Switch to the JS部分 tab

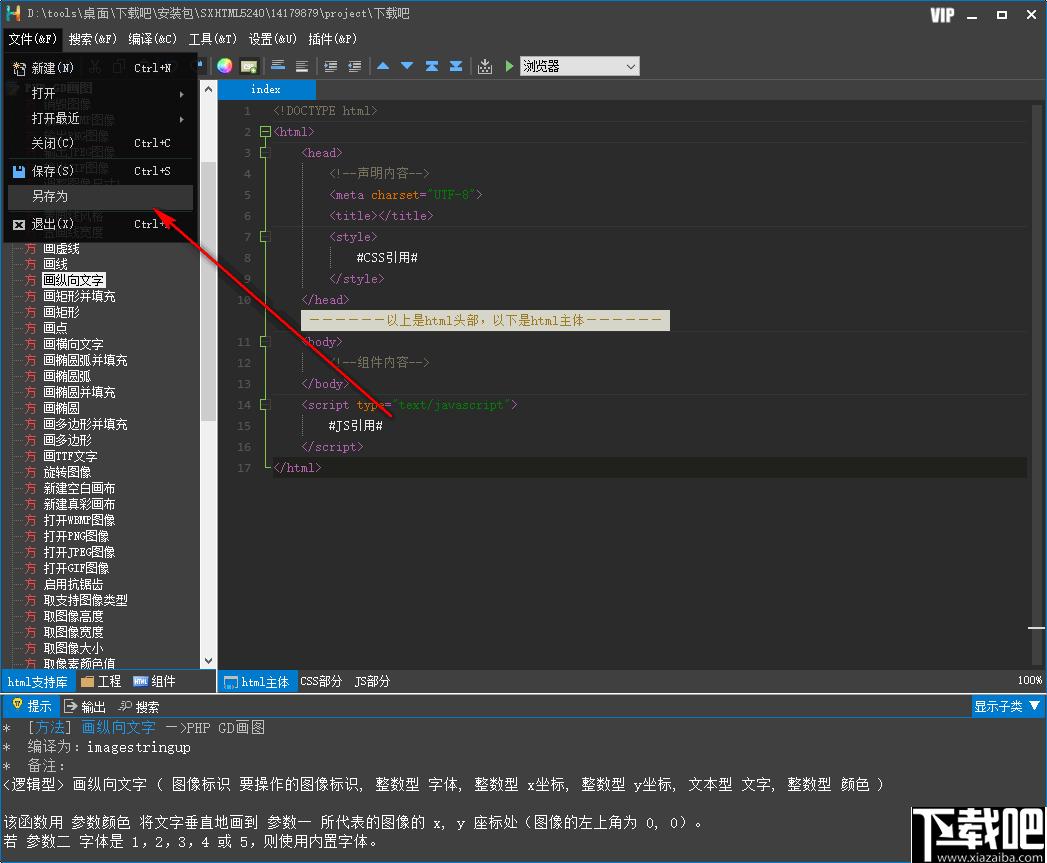(372, 681)
